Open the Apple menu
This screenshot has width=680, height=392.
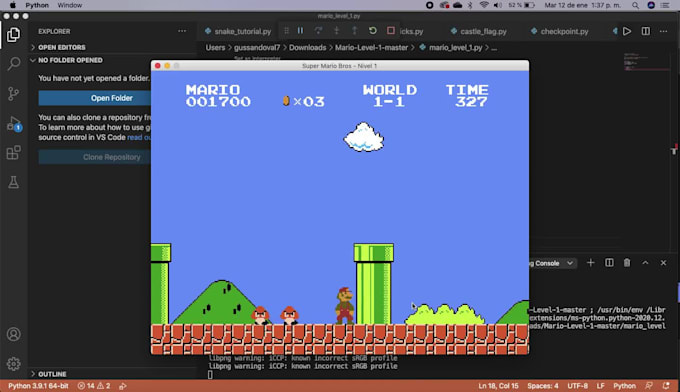(13, 5)
